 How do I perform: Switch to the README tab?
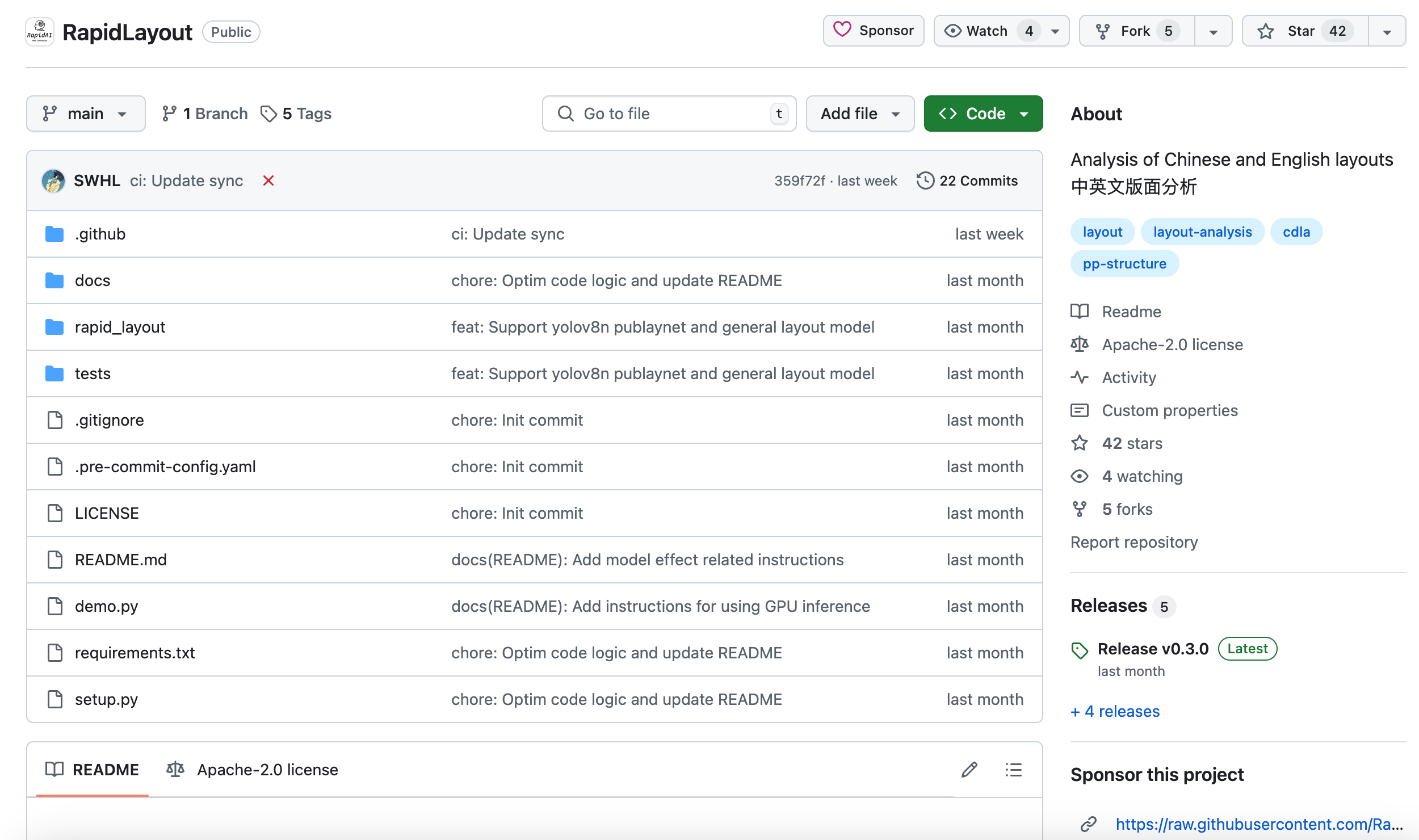[x=93, y=770]
